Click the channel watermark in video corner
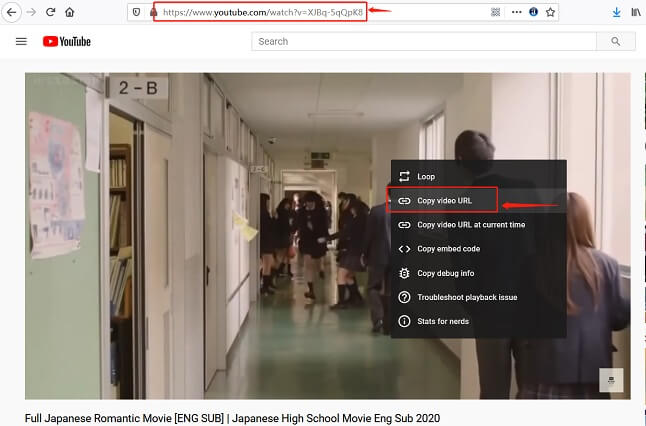This screenshot has width=646, height=426. click(x=611, y=380)
